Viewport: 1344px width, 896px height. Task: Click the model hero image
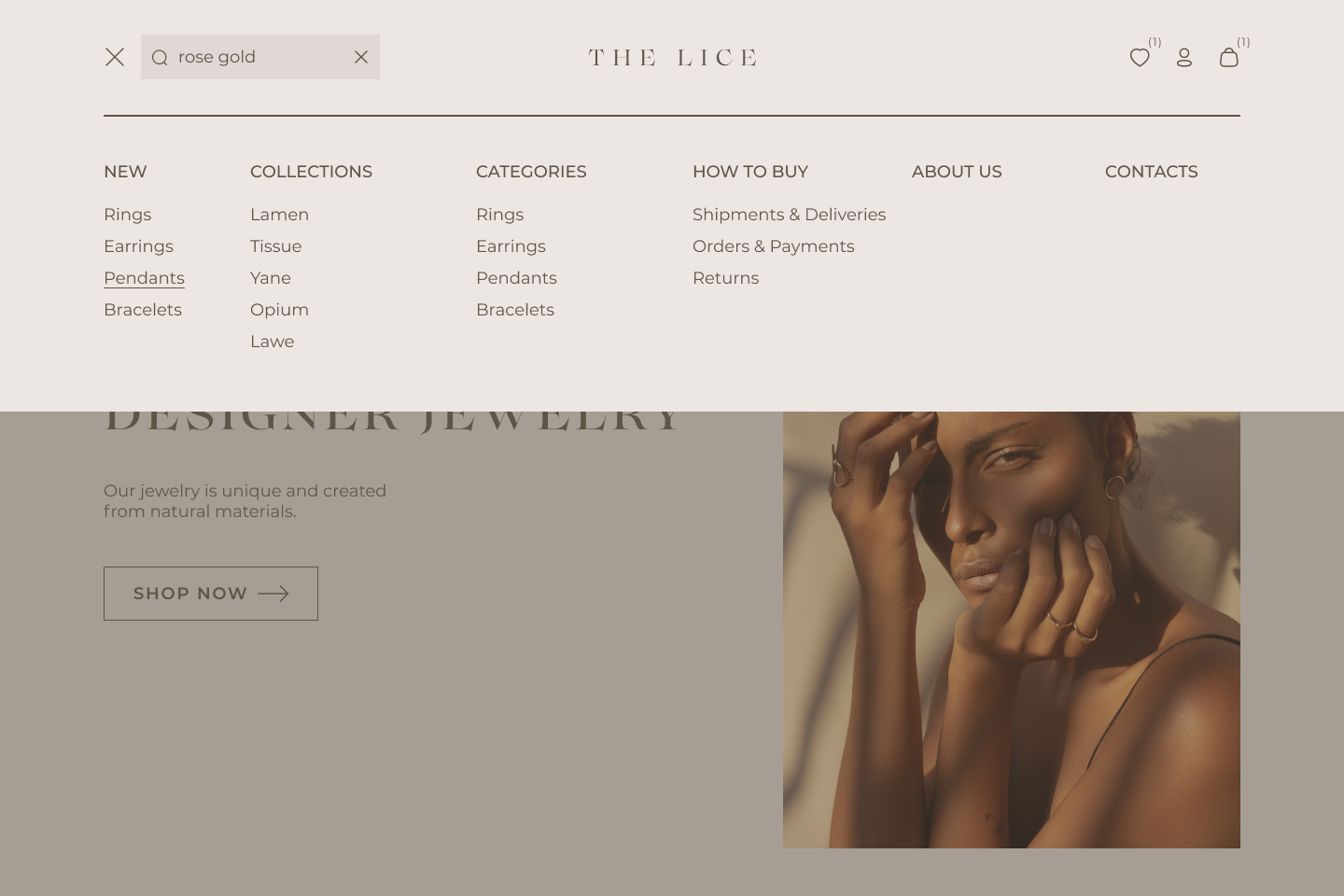[1012, 630]
